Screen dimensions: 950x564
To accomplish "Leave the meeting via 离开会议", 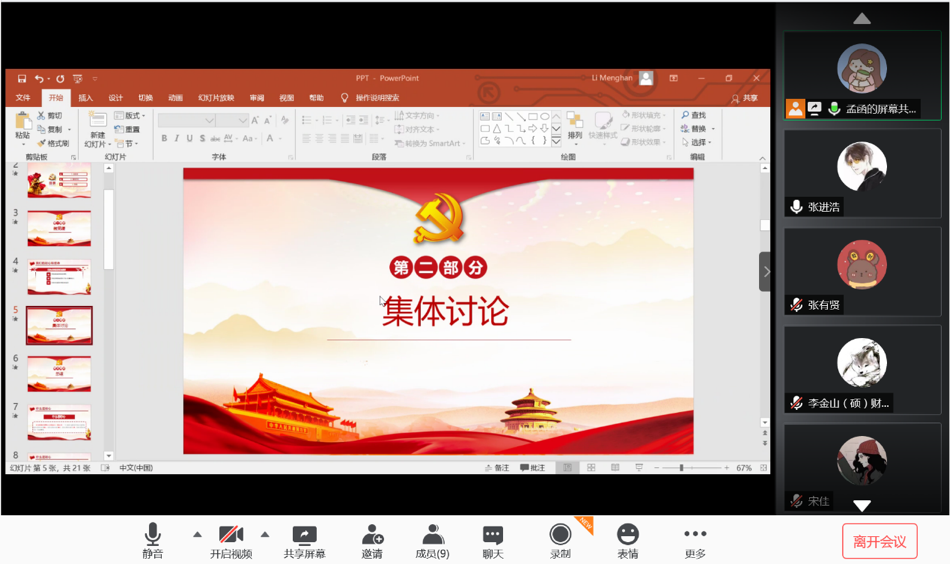I will click(x=879, y=541).
